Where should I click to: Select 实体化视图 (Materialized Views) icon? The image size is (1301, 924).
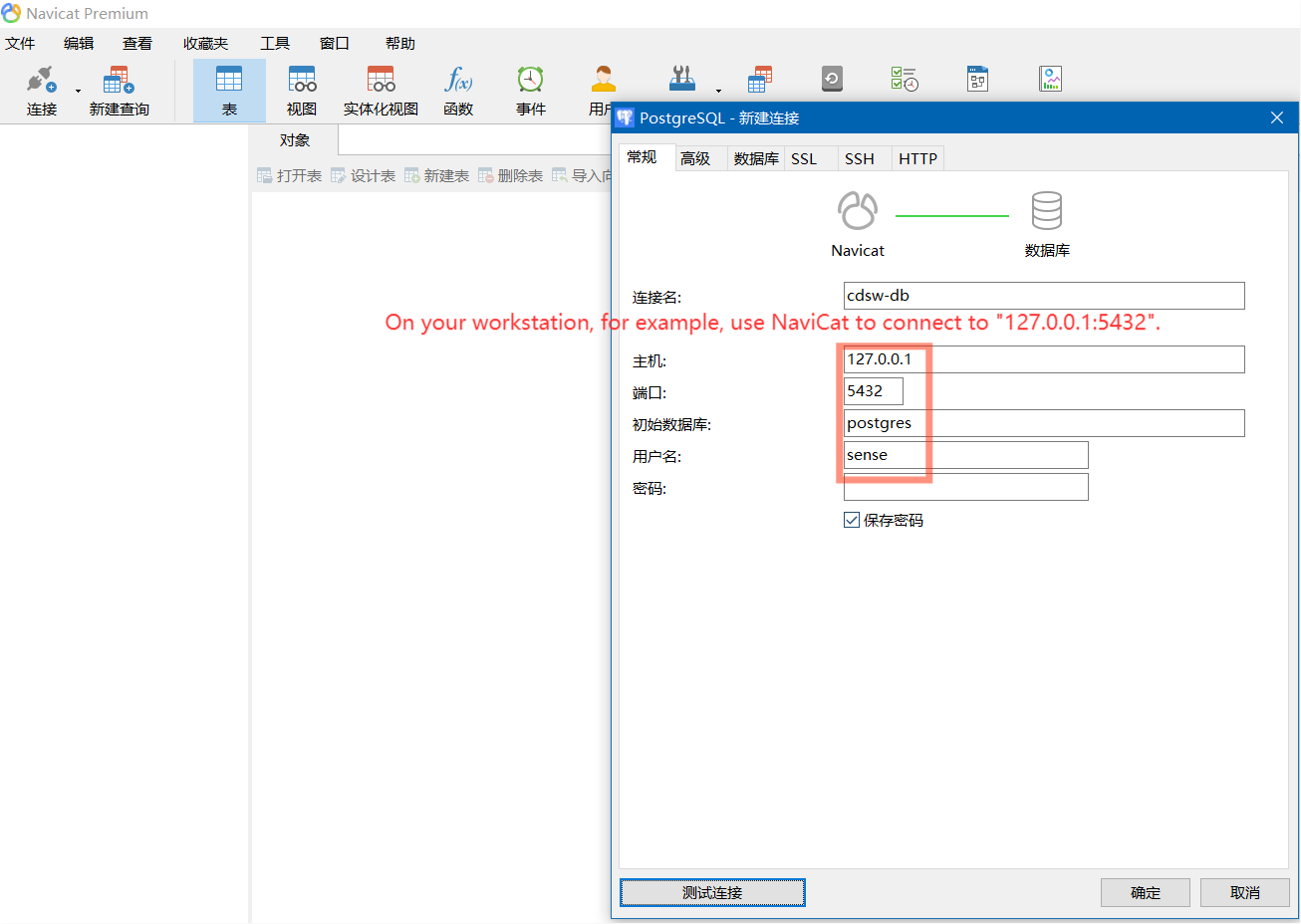[x=380, y=90]
